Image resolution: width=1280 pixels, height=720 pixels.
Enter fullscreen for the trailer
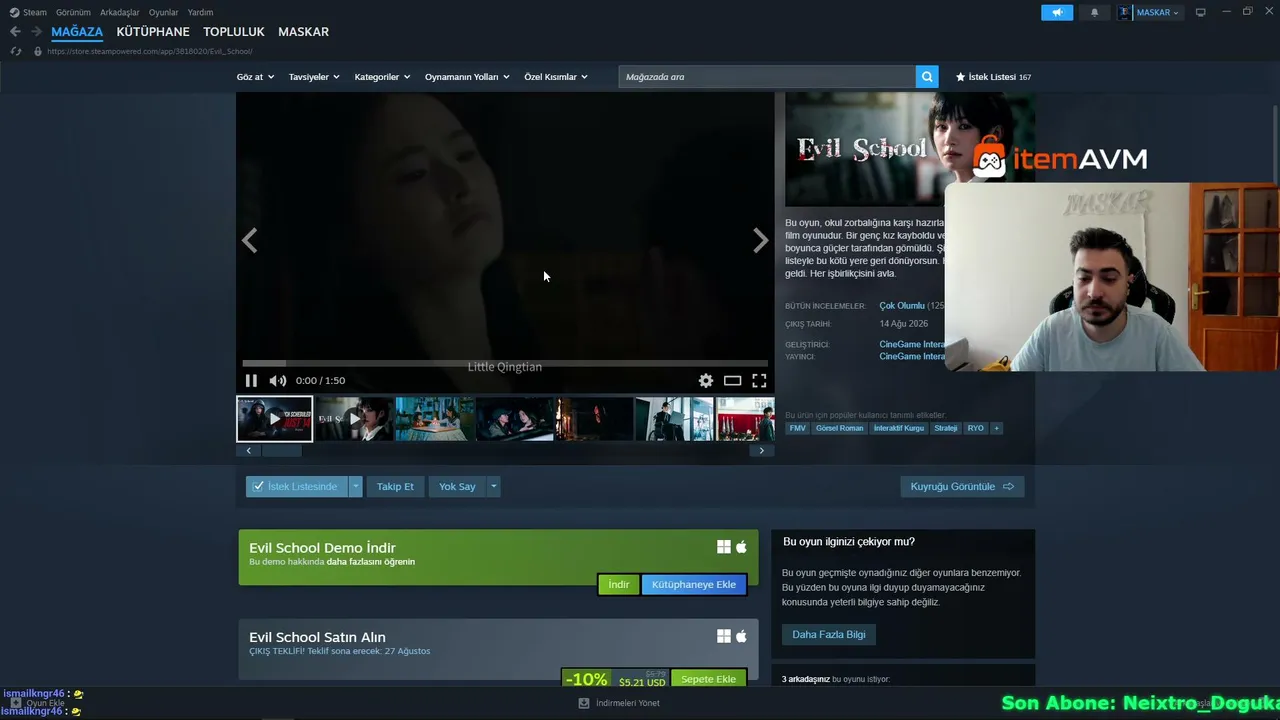(x=759, y=381)
